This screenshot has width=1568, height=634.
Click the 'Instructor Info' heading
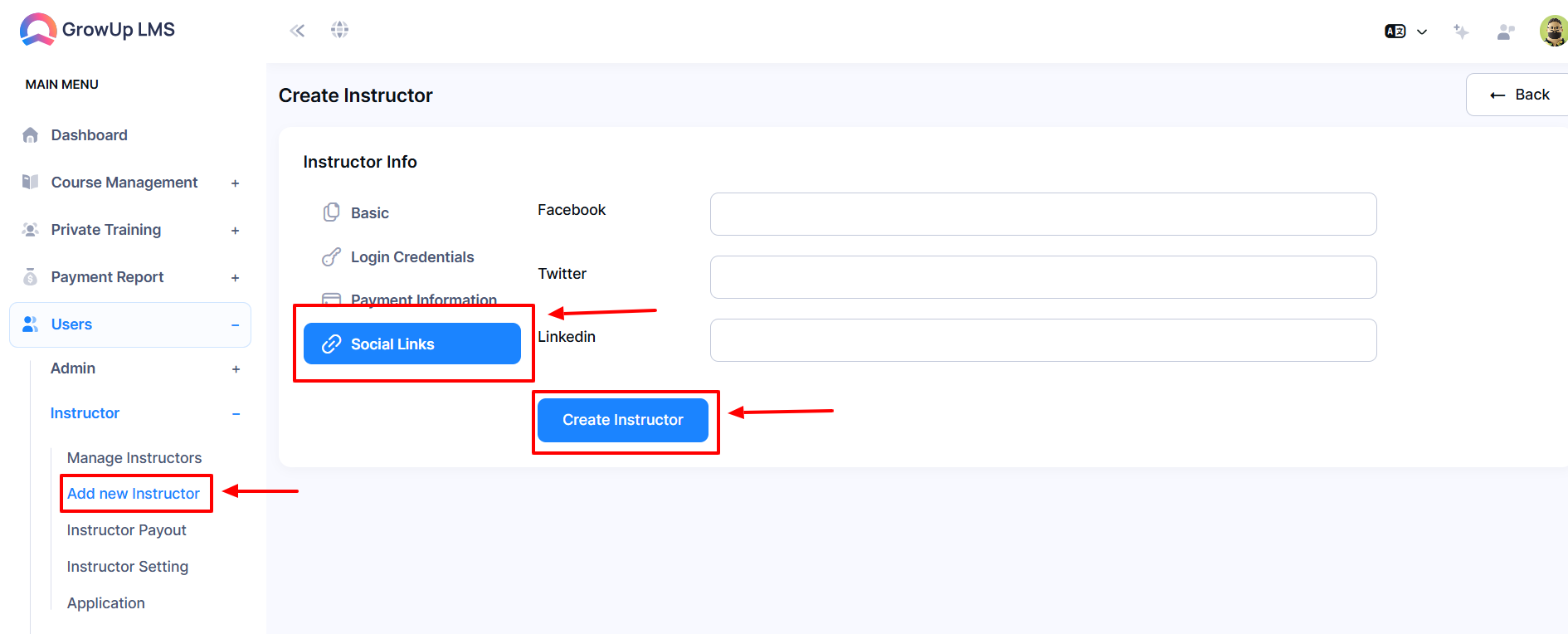tap(360, 162)
